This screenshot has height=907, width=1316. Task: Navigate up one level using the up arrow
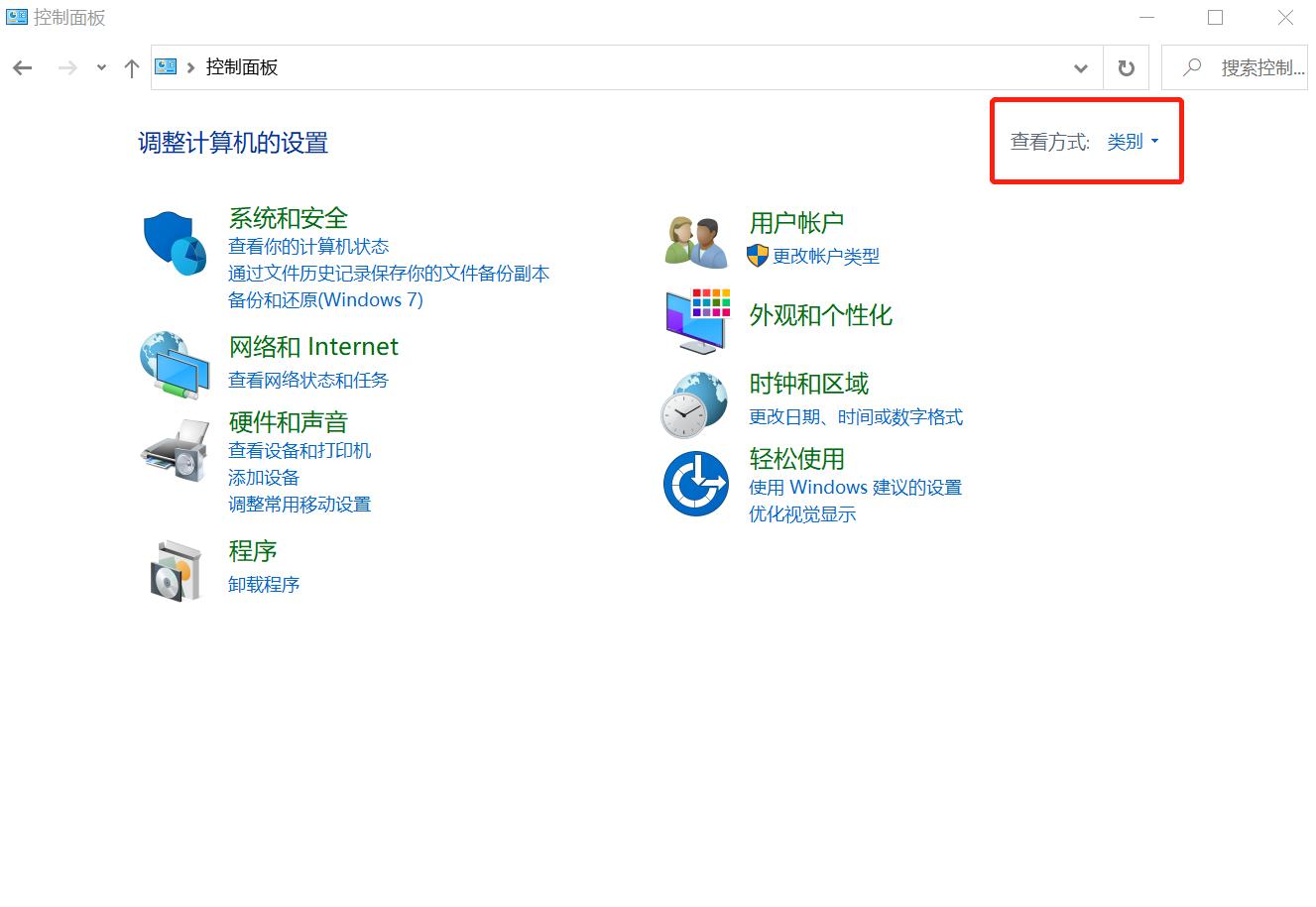pos(131,67)
